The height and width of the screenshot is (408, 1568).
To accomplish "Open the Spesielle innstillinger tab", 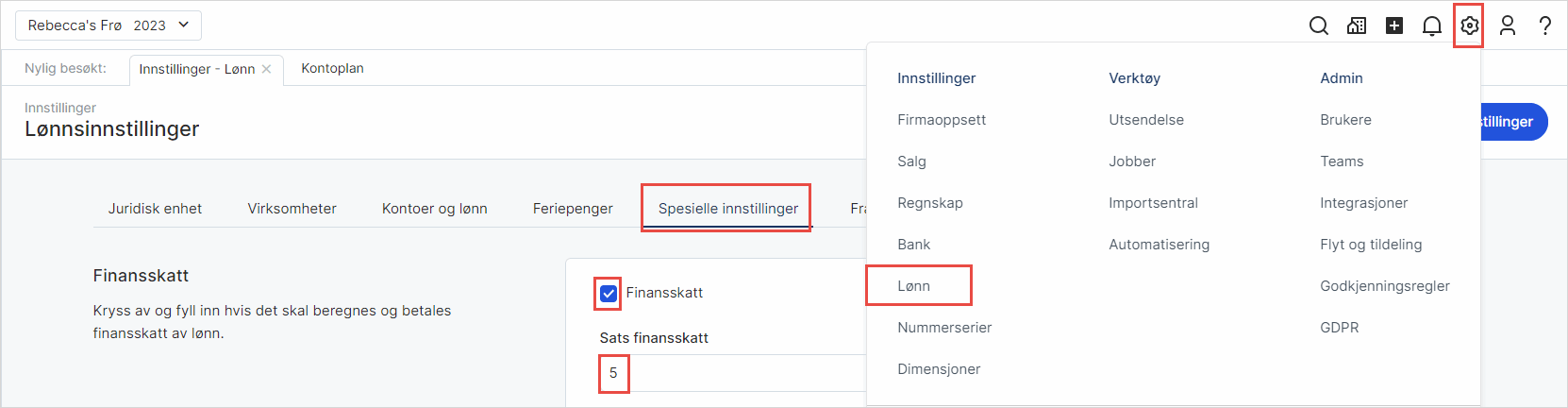I will tap(727, 209).
